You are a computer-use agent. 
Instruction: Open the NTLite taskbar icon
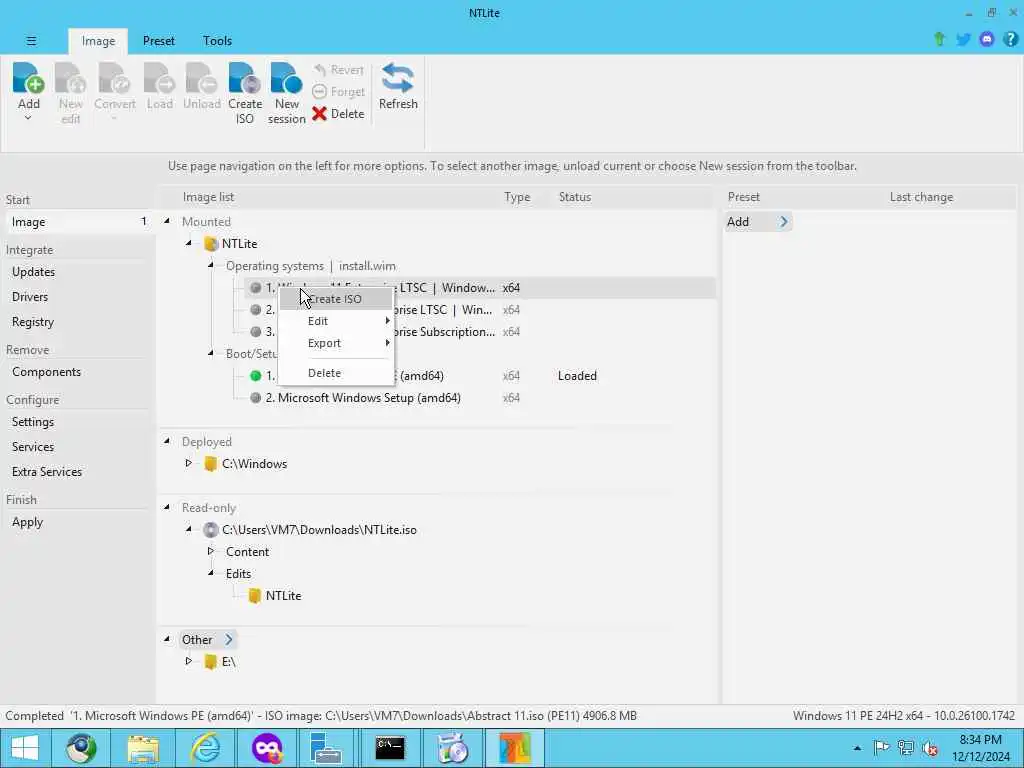point(514,748)
